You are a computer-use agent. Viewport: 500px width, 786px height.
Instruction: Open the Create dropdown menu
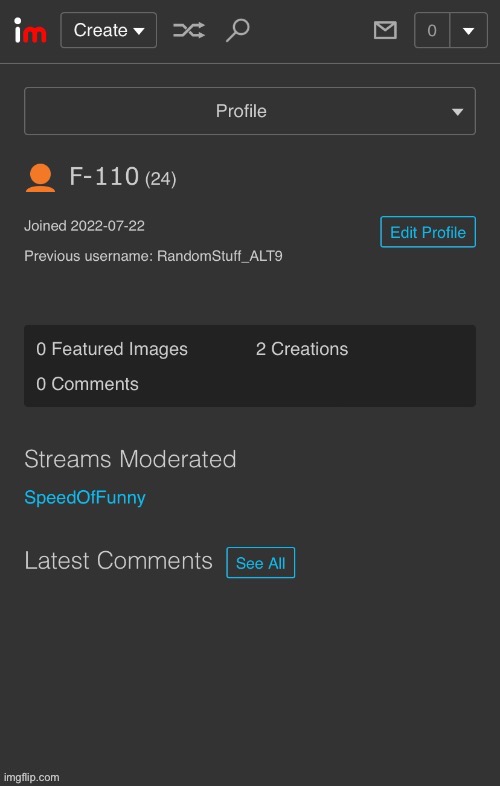[x=109, y=30]
